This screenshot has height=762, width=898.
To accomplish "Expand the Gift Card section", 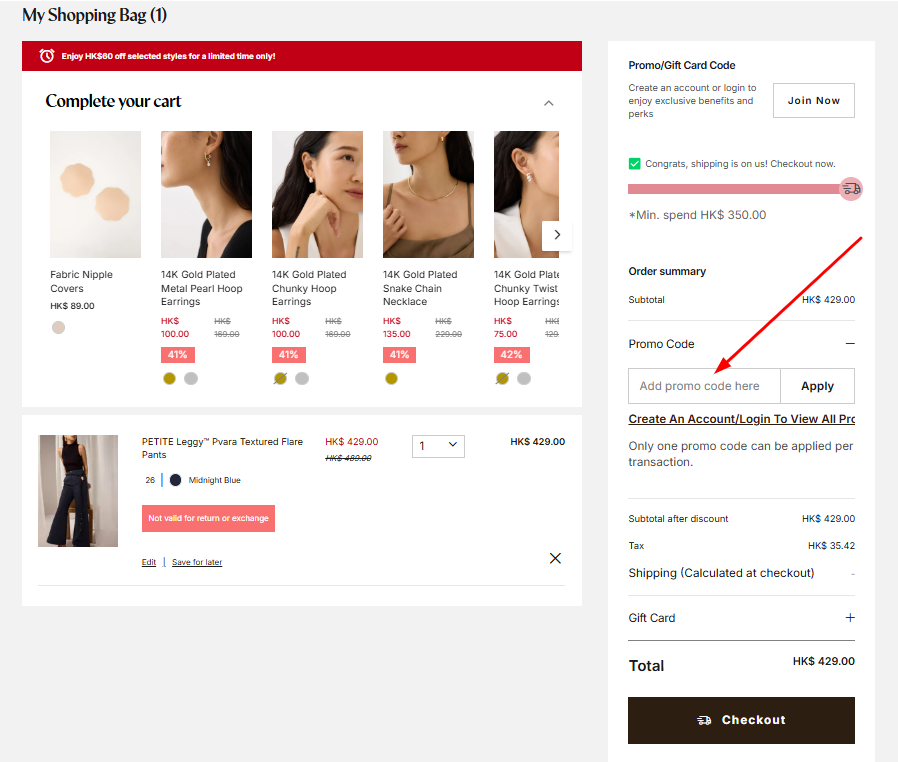I will point(850,618).
